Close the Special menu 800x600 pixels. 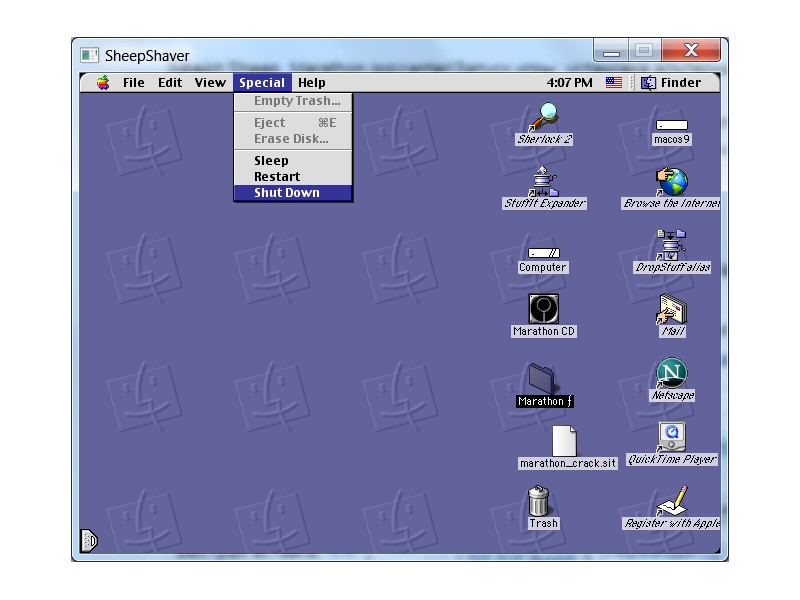click(262, 83)
